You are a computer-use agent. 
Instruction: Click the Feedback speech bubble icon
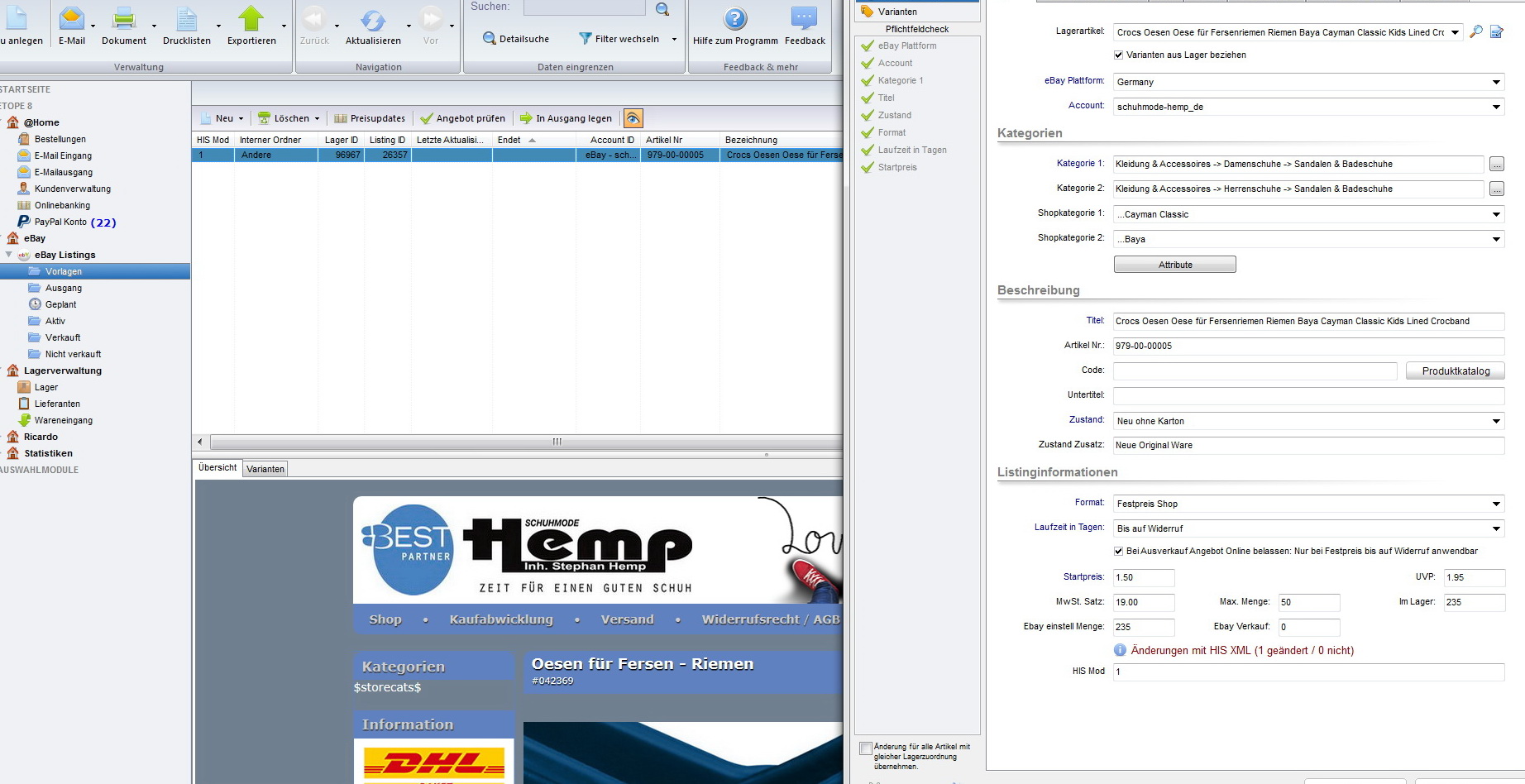[x=804, y=20]
